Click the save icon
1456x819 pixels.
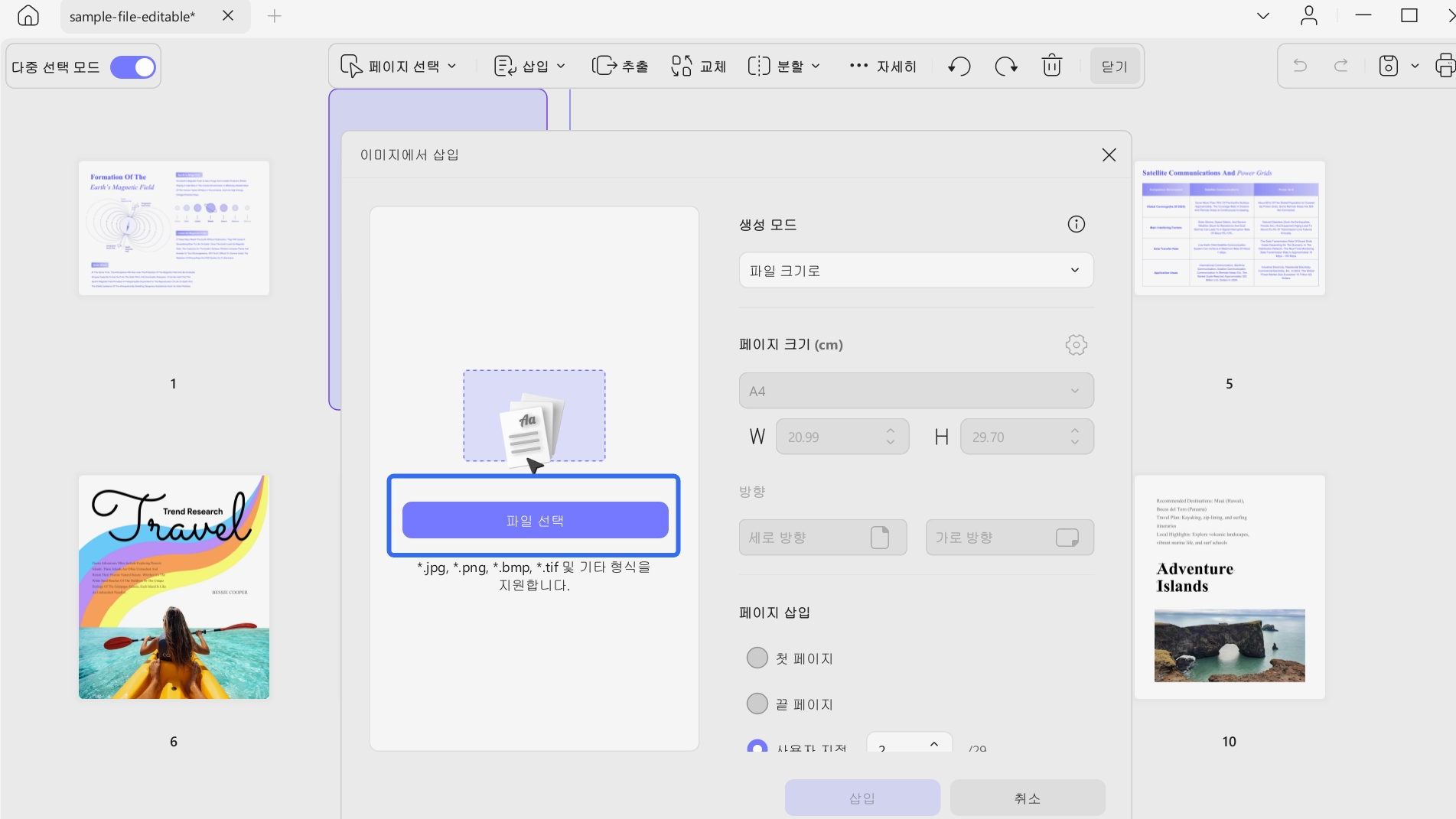click(x=1389, y=66)
